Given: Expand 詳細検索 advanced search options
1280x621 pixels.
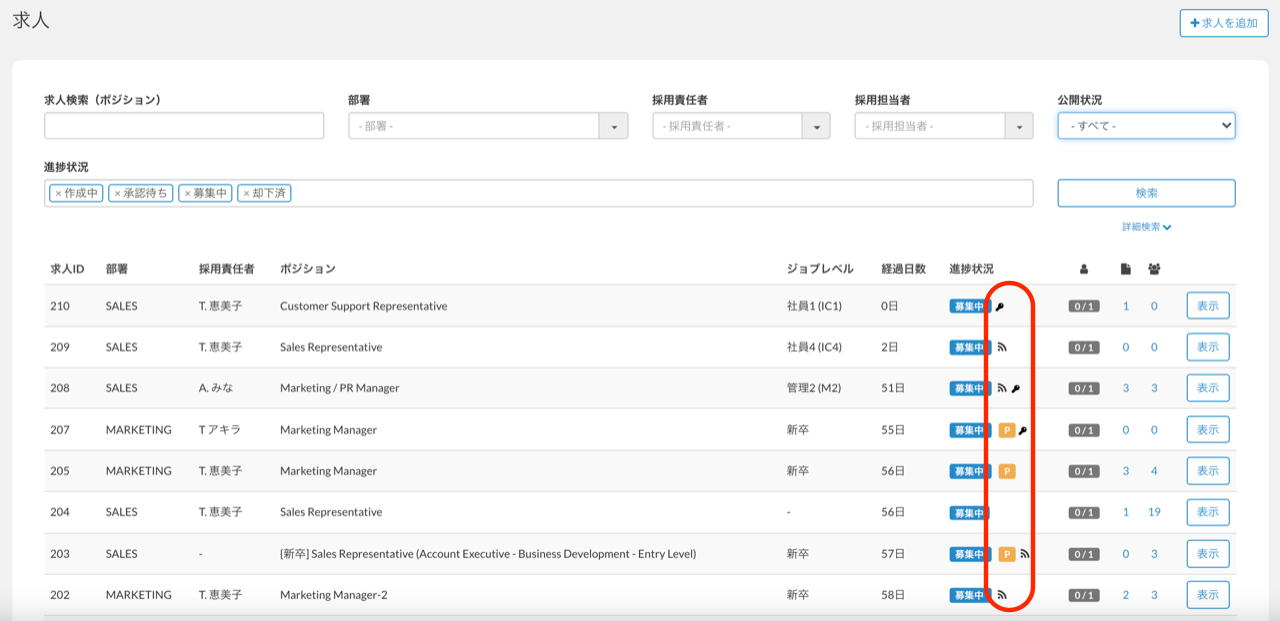Looking at the screenshot, I should pos(1146,227).
